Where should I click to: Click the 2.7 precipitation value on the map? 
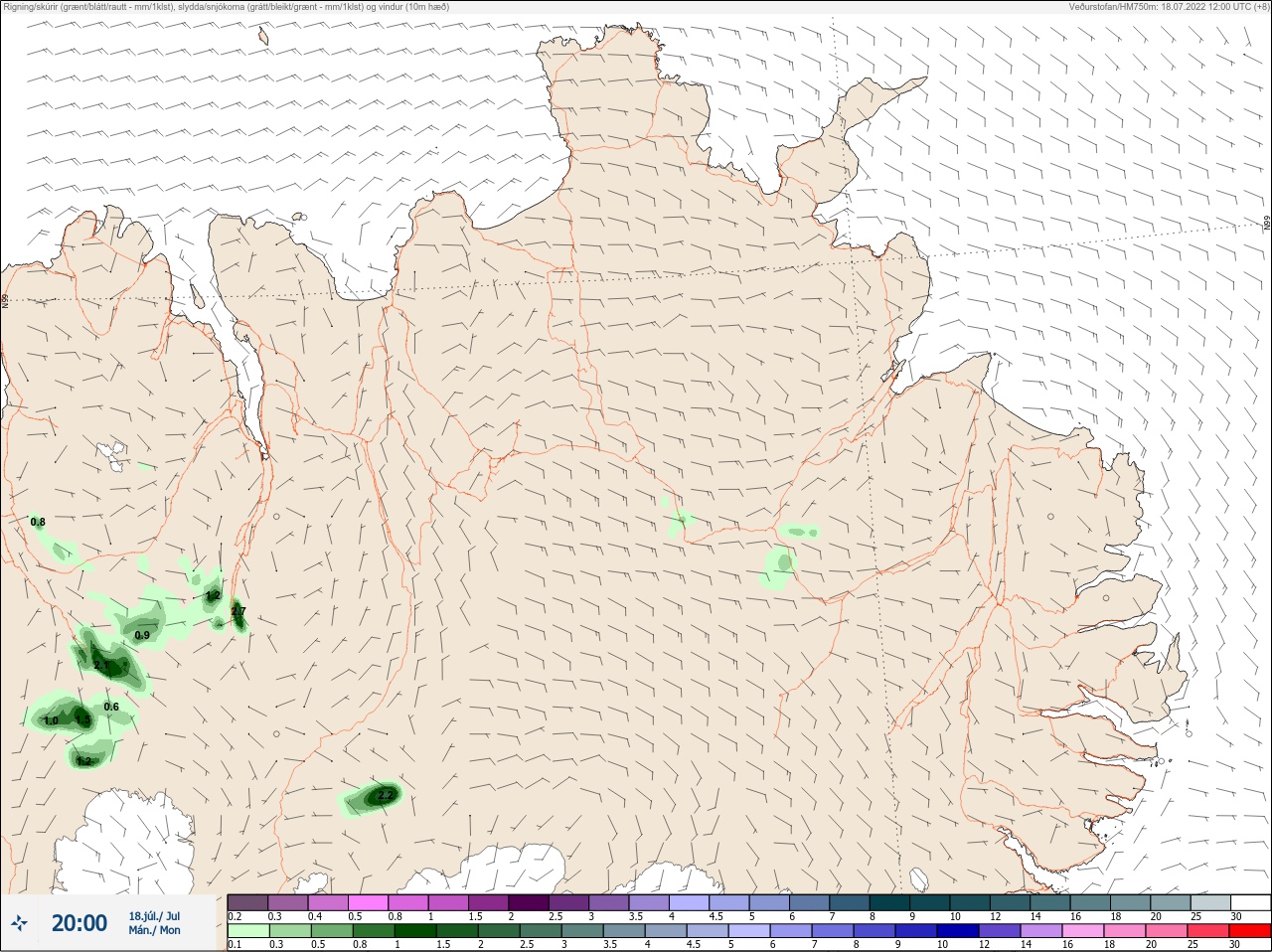pos(238,612)
